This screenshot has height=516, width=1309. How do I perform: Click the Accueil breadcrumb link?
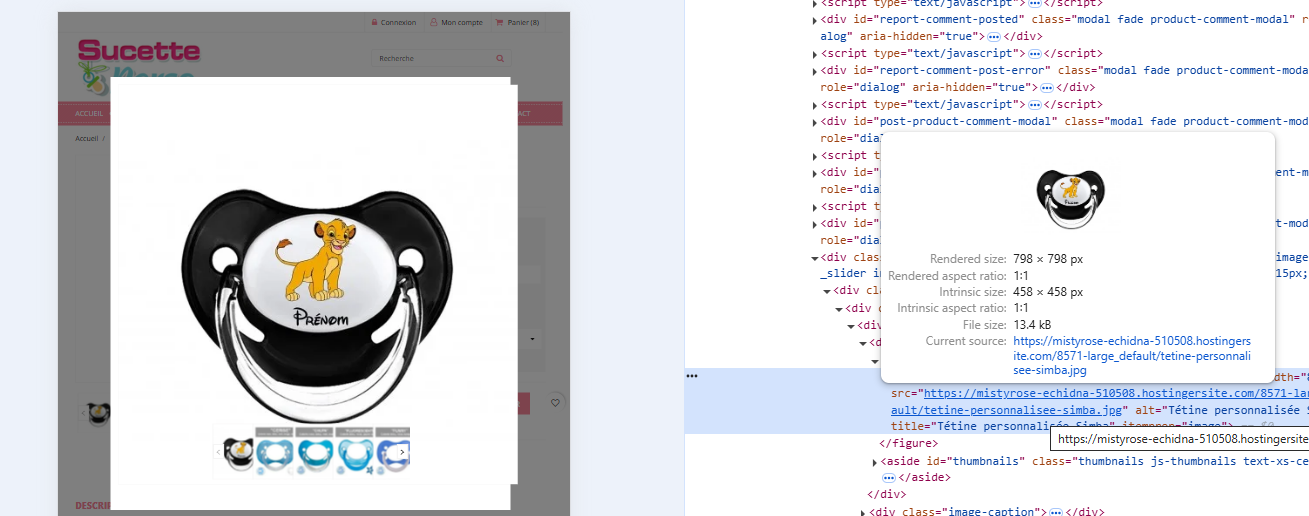pos(87,138)
